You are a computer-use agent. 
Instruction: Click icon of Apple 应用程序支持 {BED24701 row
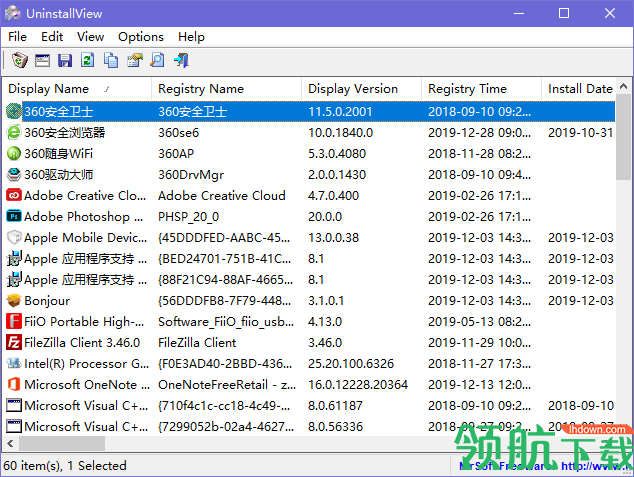(x=14, y=258)
